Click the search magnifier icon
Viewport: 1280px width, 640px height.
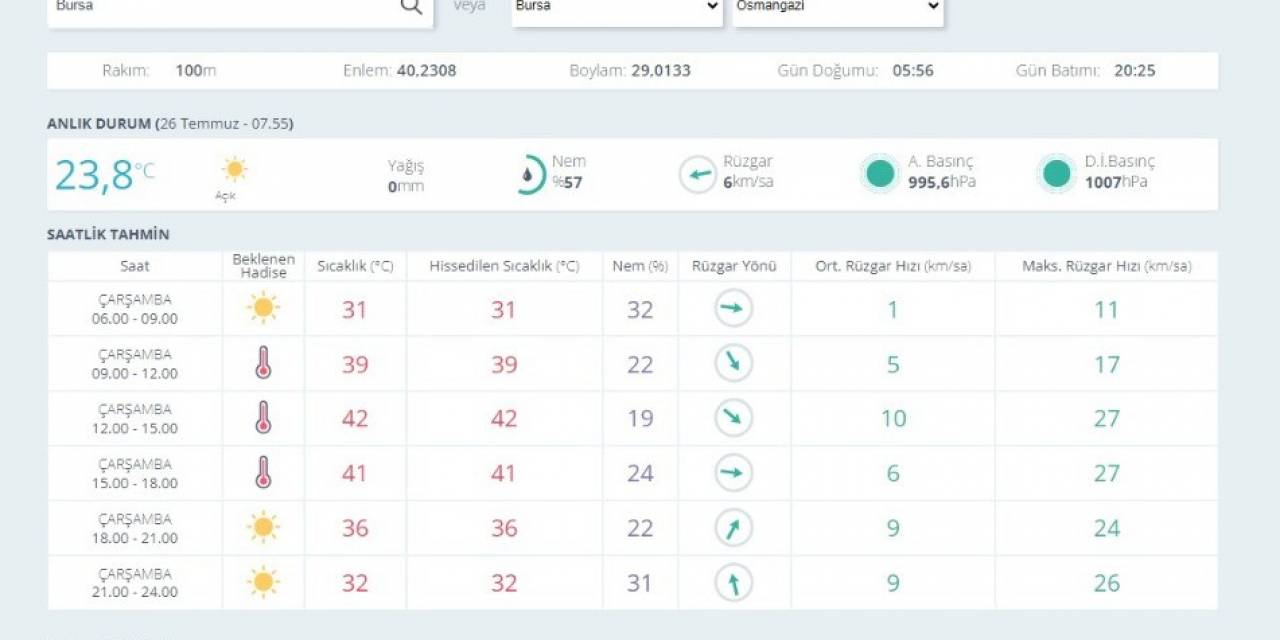[411, 6]
